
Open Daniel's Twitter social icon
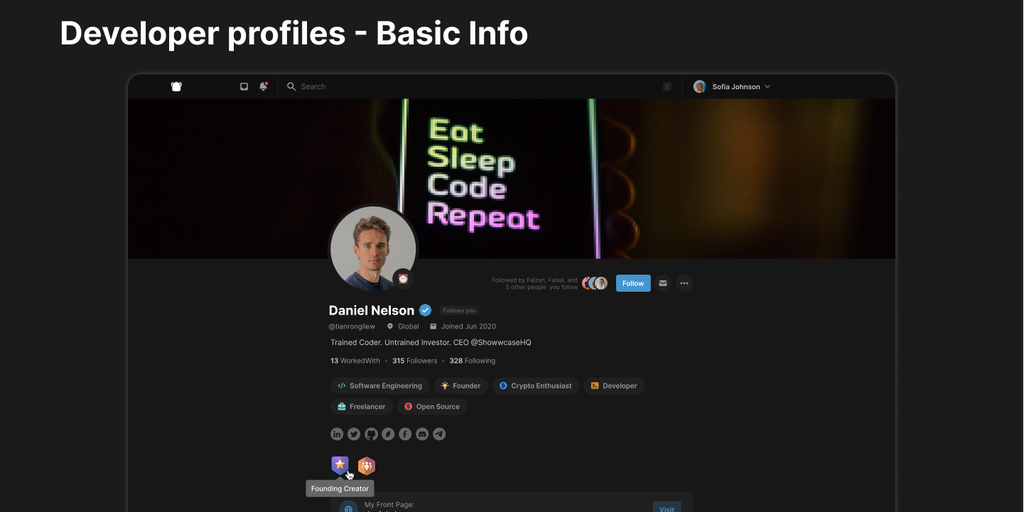point(354,434)
